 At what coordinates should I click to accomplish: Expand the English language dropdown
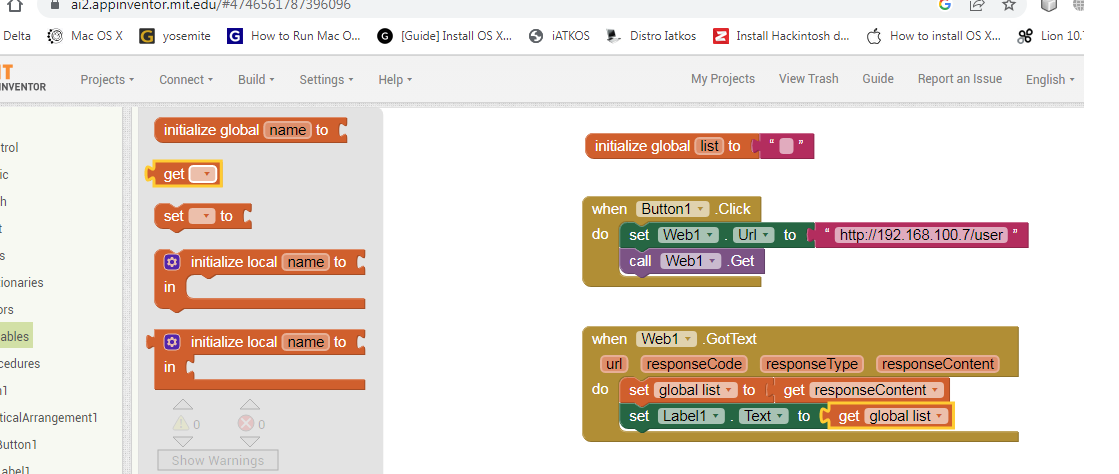click(x=1049, y=79)
